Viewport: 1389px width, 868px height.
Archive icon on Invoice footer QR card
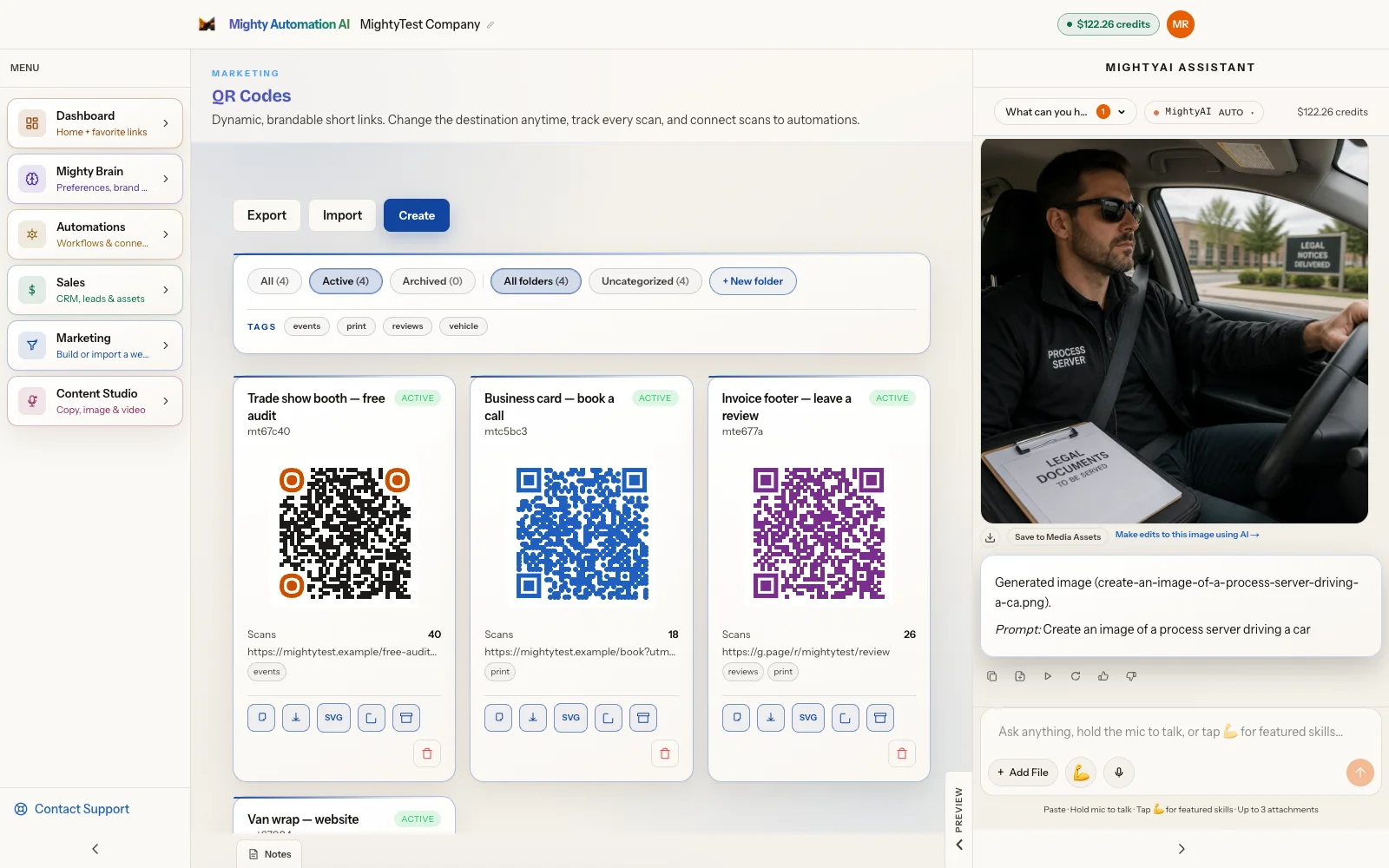[880, 718]
